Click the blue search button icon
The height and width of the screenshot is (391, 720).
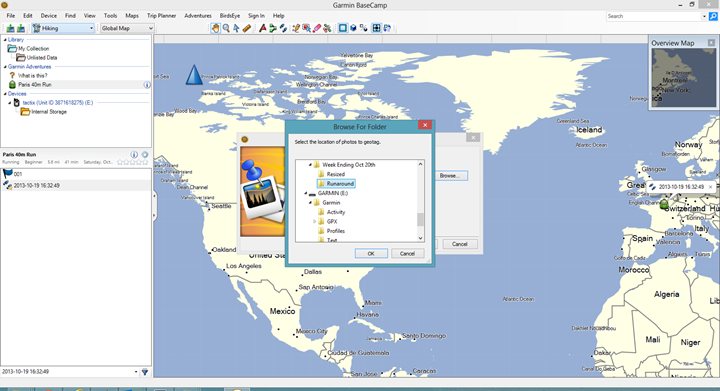pos(713,16)
